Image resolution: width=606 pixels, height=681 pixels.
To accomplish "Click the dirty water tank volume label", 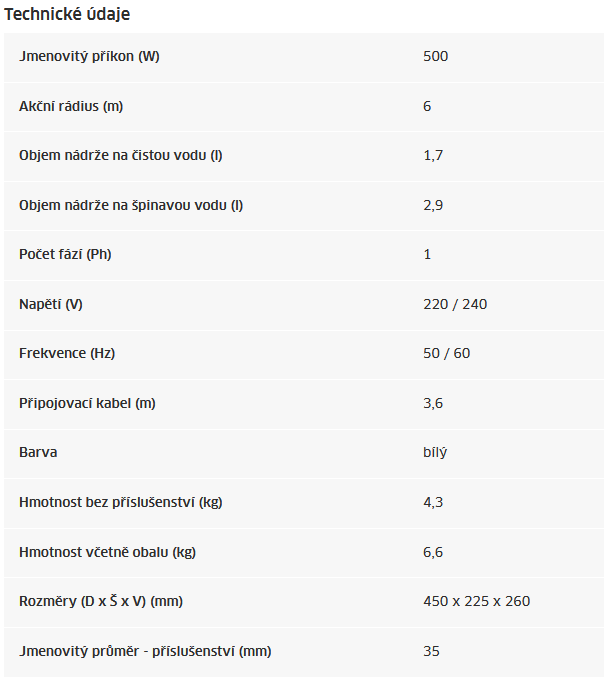I will coord(131,205).
